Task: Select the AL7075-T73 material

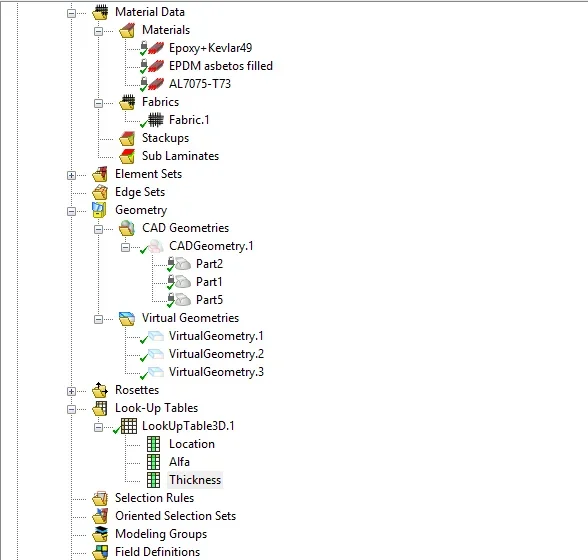Action: (x=200, y=84)
